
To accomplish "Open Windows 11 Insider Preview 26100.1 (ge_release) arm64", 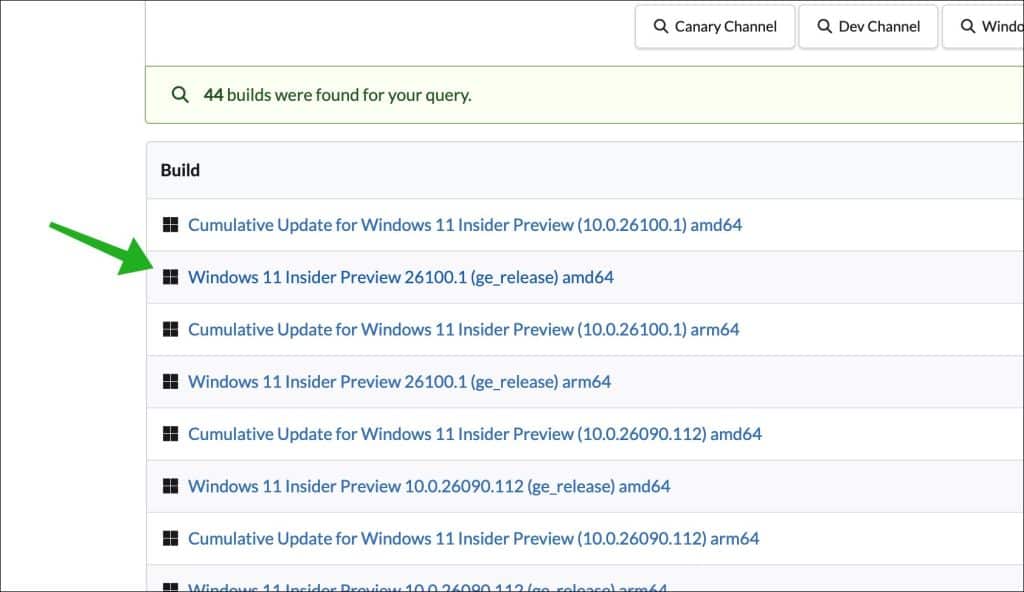I will (x=400, y=382).
